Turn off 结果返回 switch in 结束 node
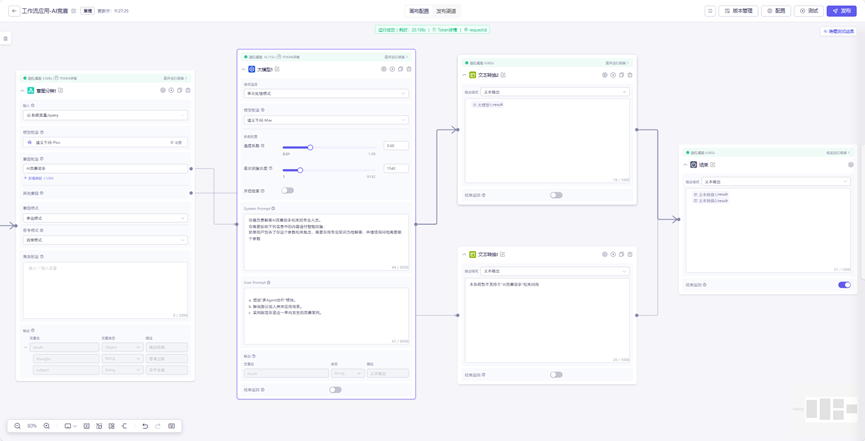 click(845, 285)
